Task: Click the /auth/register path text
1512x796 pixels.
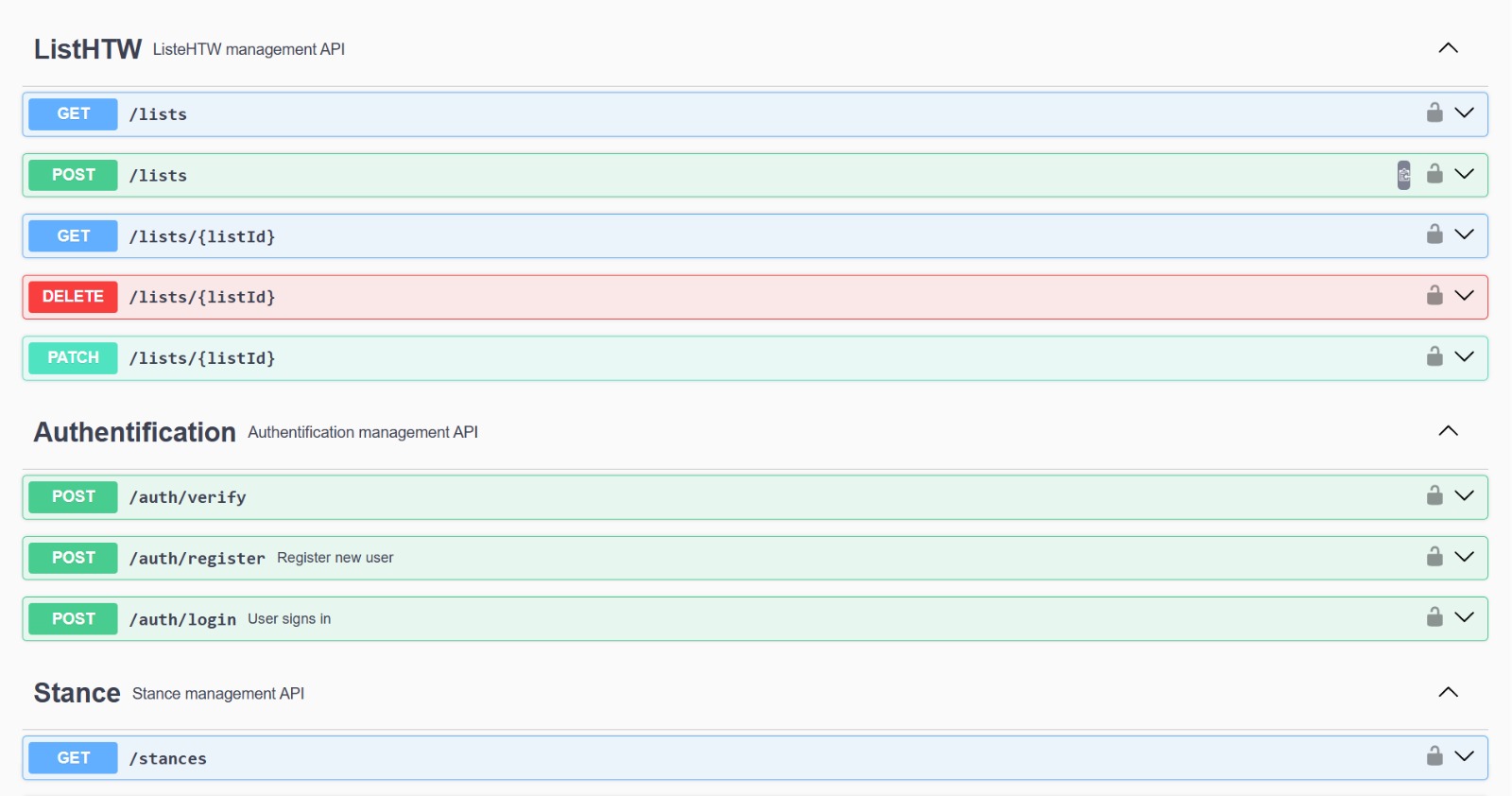Action: pyautogui.click(x=197, y=559)
